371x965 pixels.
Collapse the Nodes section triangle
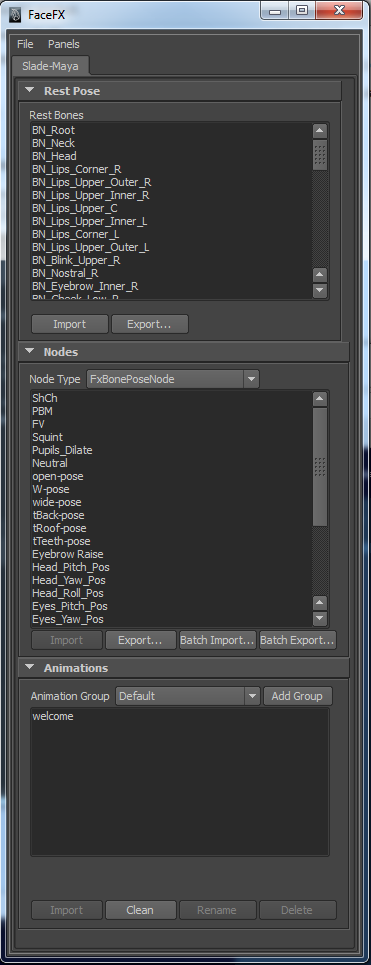click(x=30, y=351)
